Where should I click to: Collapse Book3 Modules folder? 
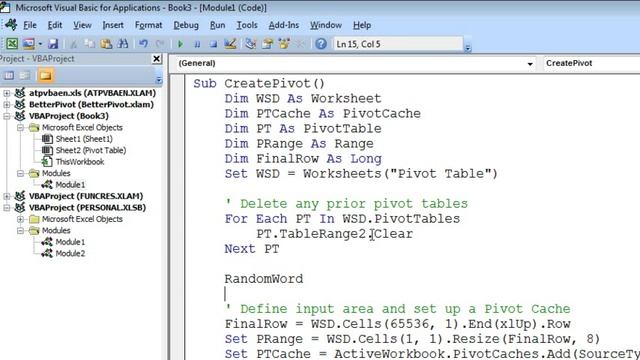pos(20,173)
